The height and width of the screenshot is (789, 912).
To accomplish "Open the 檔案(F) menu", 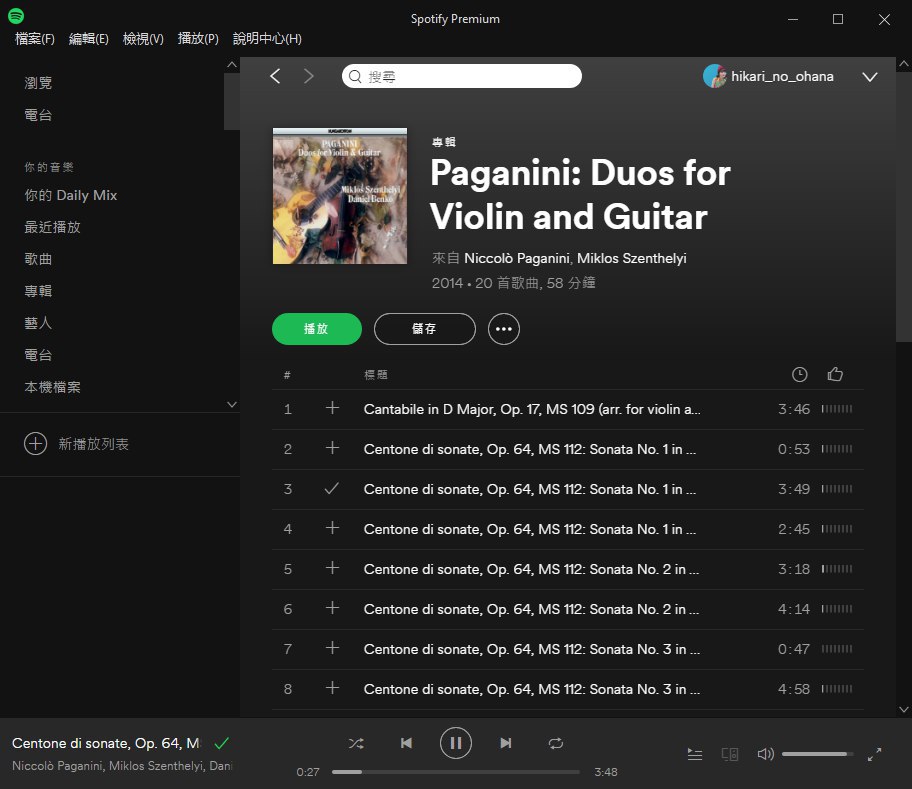I will click(35, 38).
